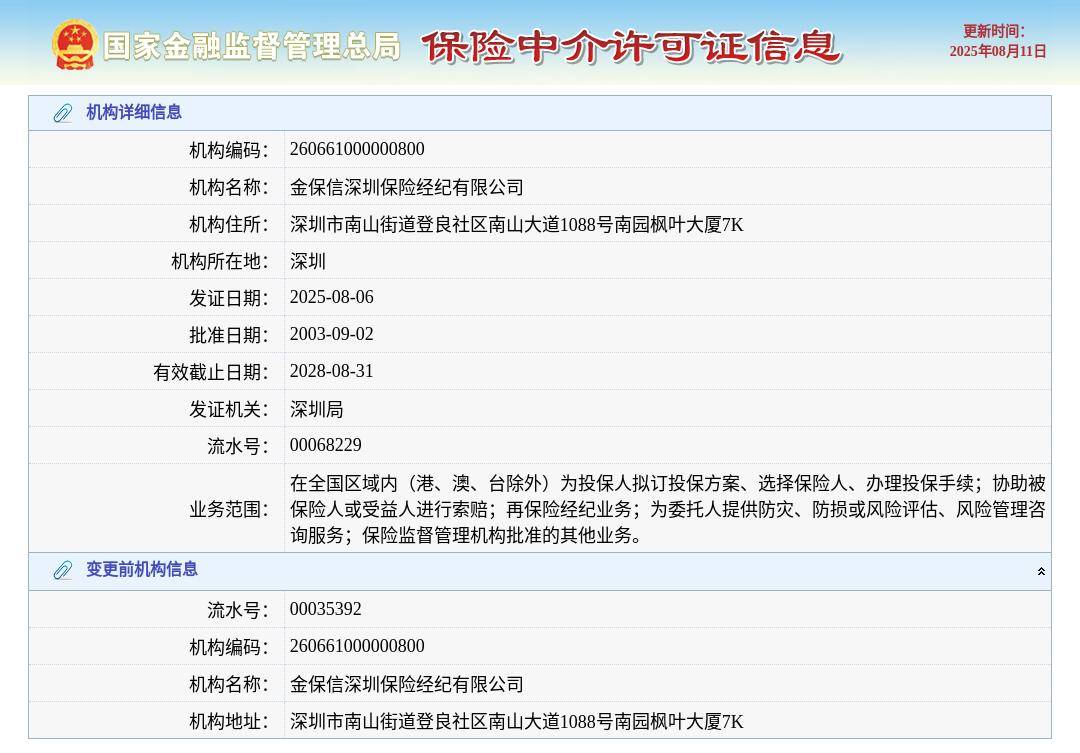Click the update date 2025年08月11日

[x=997, y=51]
